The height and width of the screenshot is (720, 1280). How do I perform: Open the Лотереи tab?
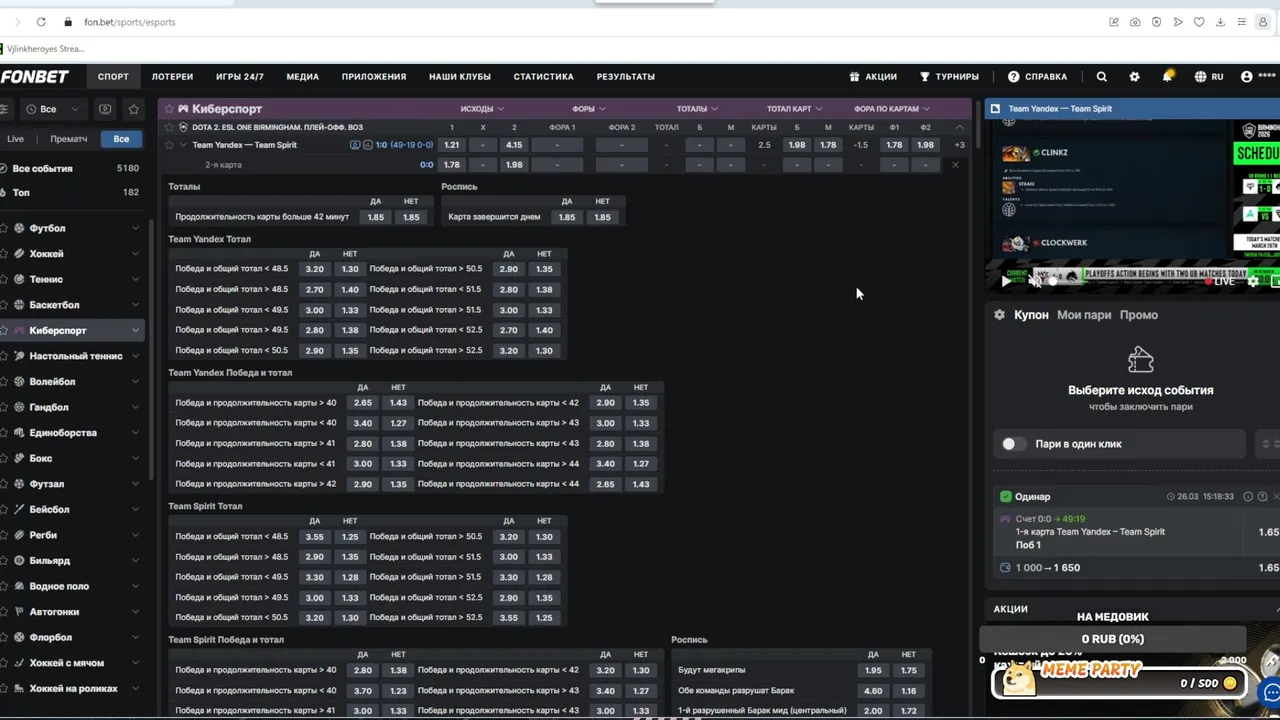tap(172, 76)
